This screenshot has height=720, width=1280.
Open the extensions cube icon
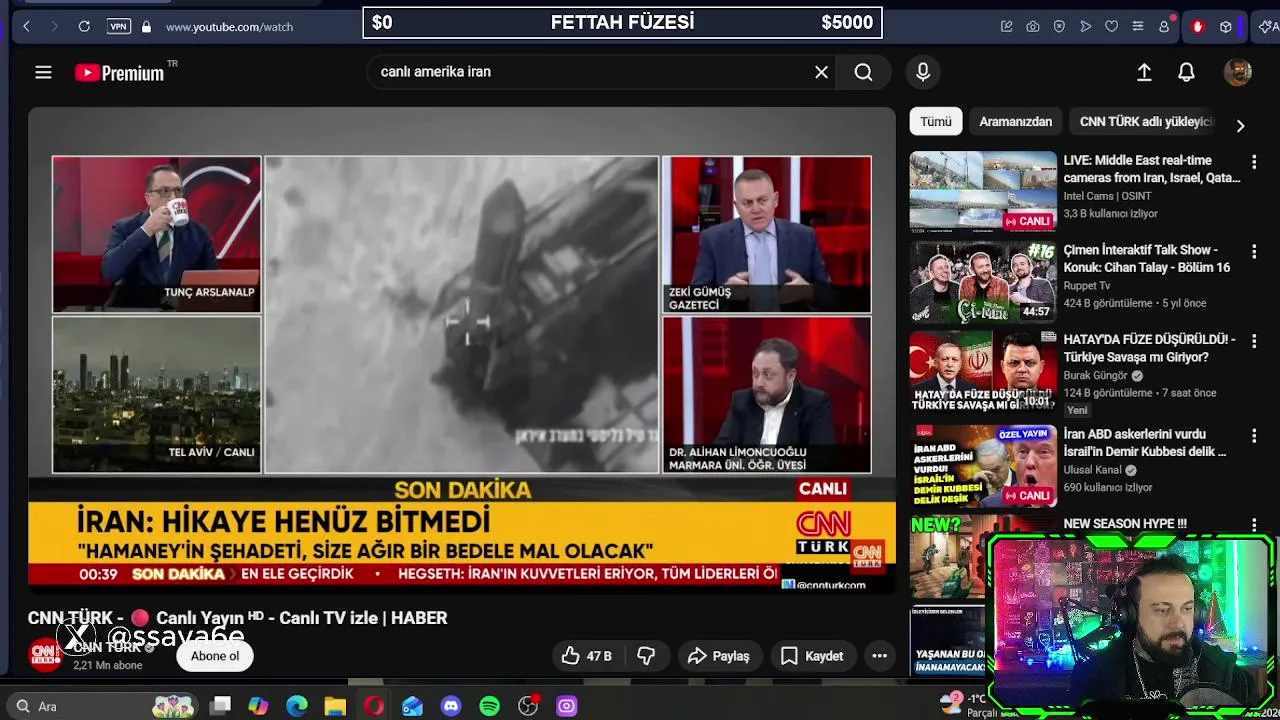click(1225, 27)
